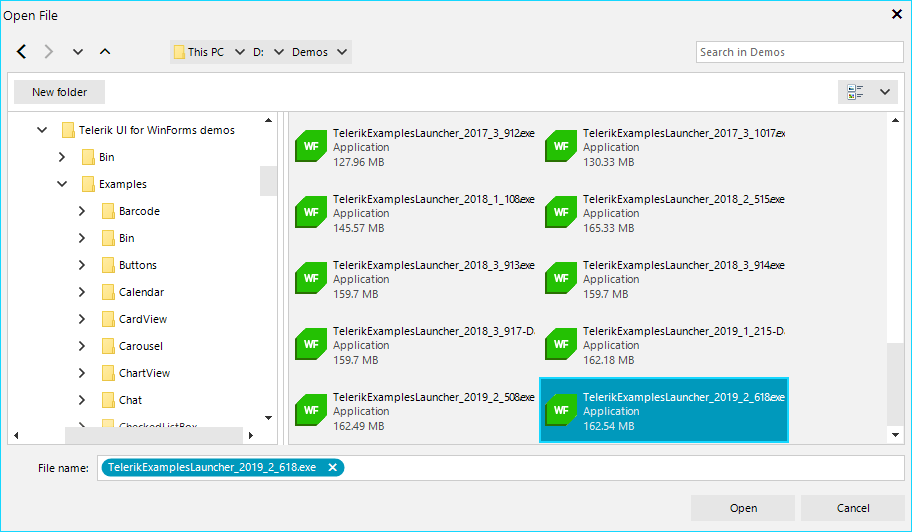Expand the Carousel folder node
The height and width of the screenshot is (532, 912).
coord(81,346)
